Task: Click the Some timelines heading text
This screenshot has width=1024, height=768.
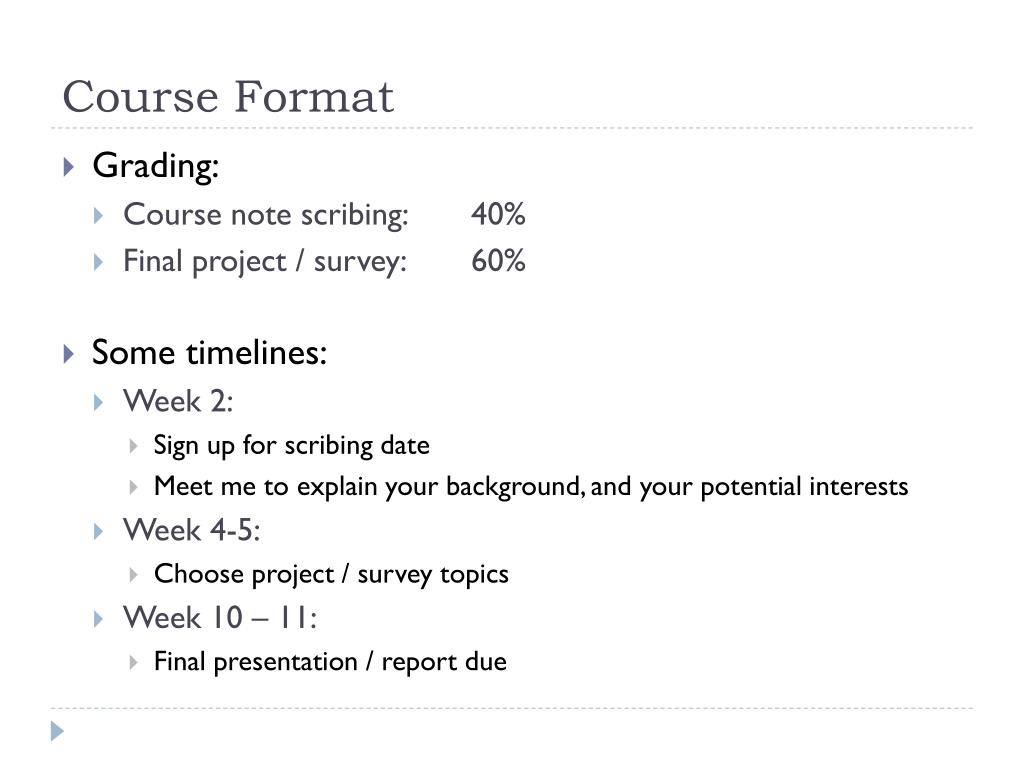Action: [x=209, y=353]
